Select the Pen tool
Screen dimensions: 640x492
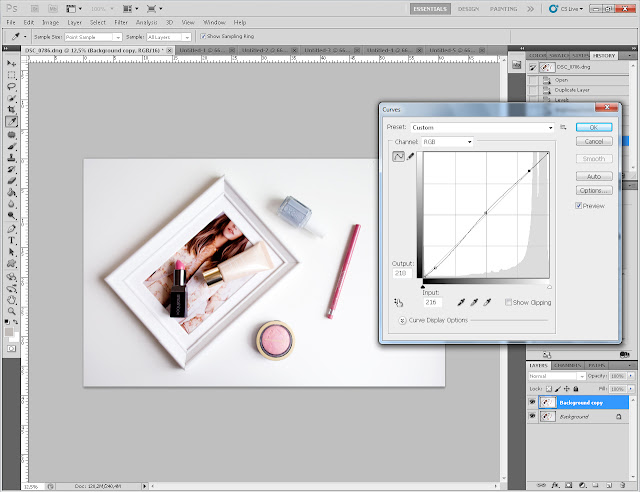(x=11, y=229)
